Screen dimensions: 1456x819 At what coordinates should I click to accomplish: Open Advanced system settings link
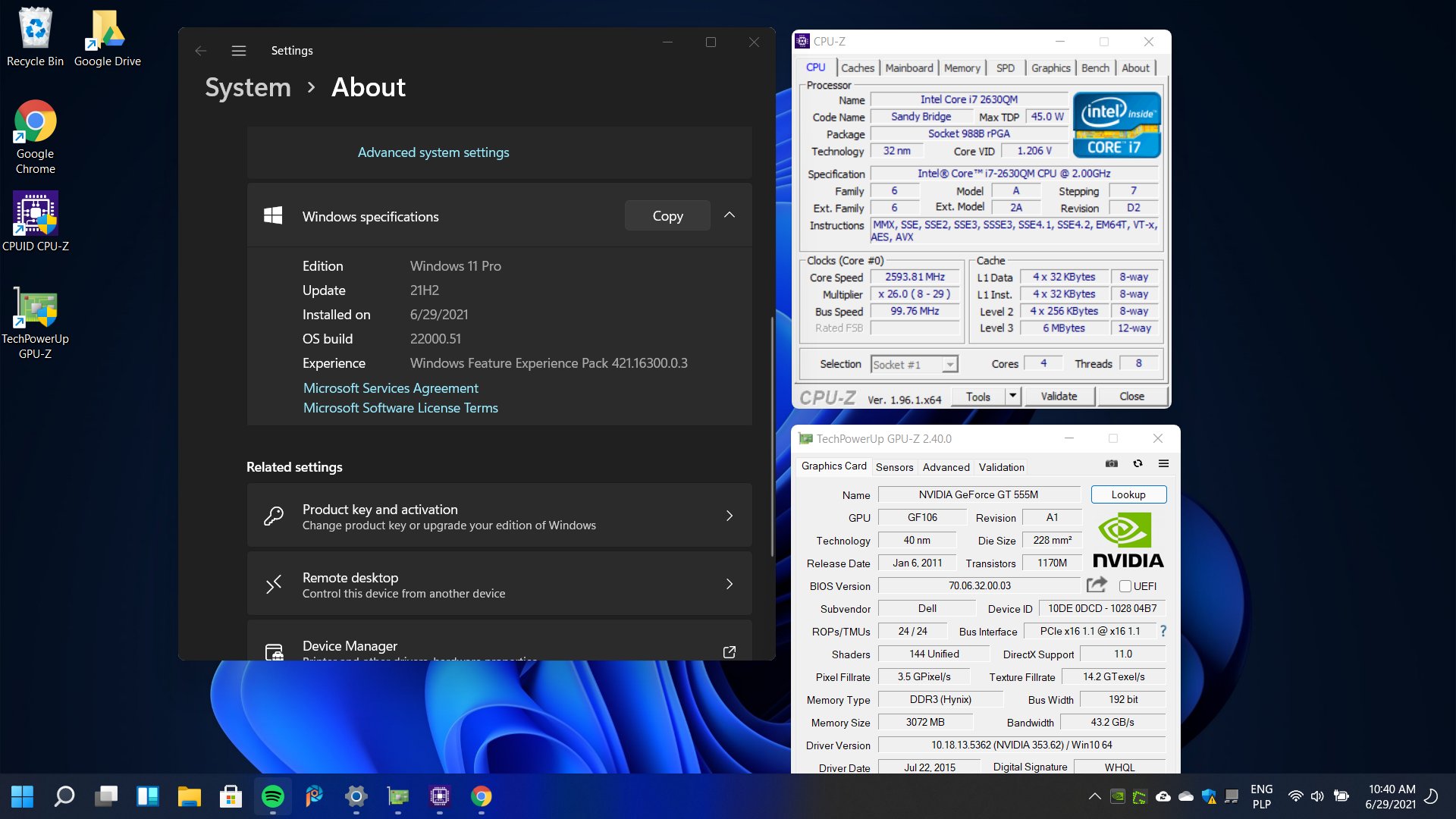(x=433, y=152)
